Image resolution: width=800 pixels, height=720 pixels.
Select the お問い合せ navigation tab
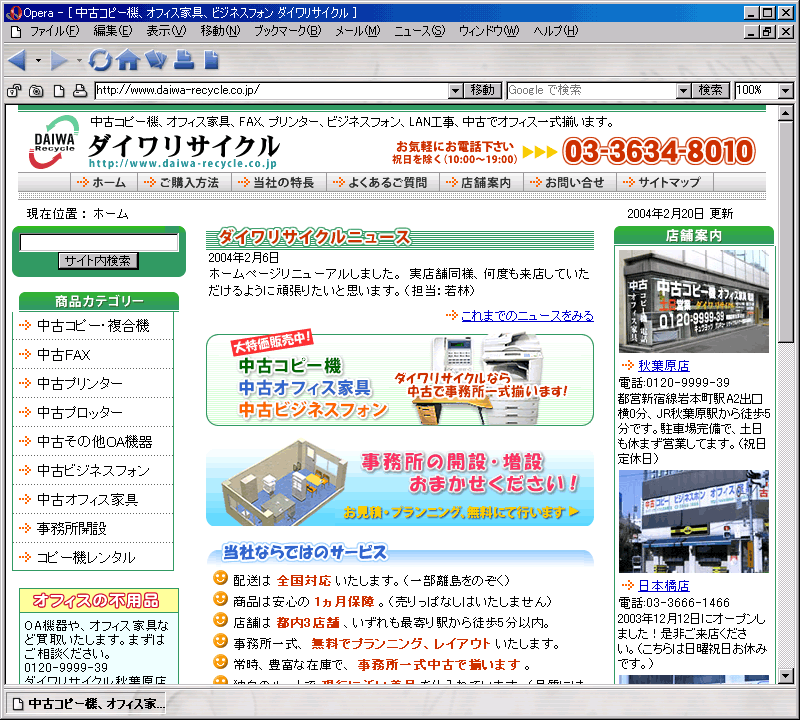[569, 183]
